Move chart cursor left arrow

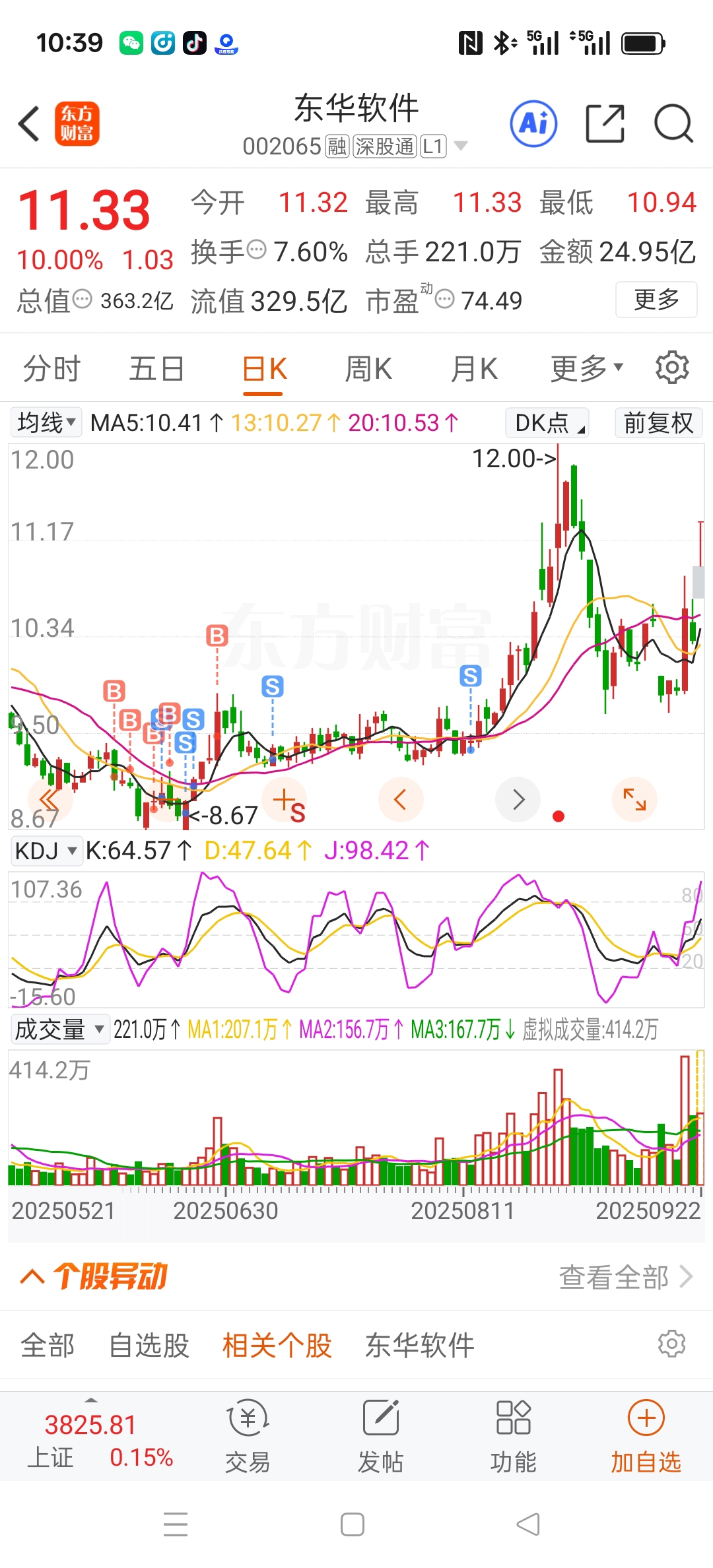coord(400,800)
